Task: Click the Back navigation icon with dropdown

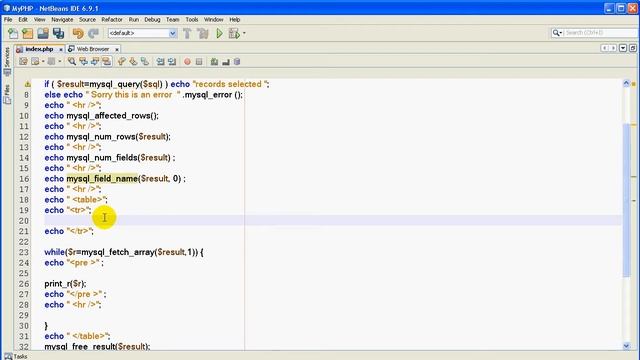Action: pos(36,62)
